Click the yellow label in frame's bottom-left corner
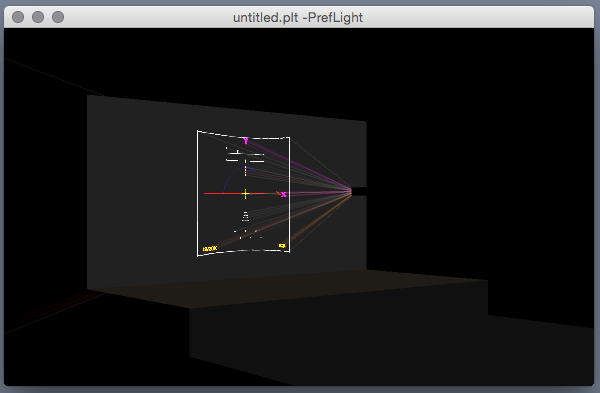This screenshot has width=600, height=393. (210, 249)
